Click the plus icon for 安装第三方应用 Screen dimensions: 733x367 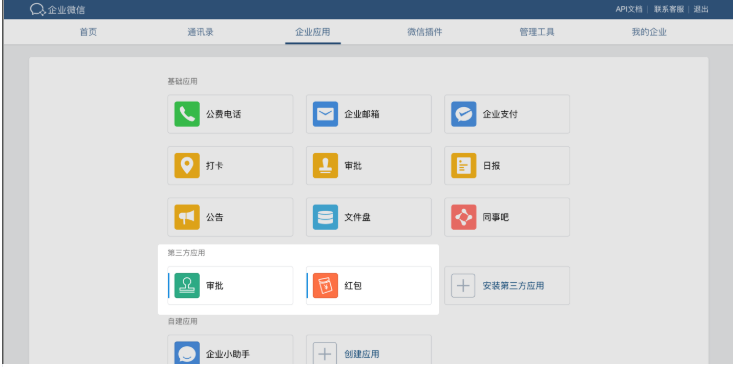coord(463,286)
